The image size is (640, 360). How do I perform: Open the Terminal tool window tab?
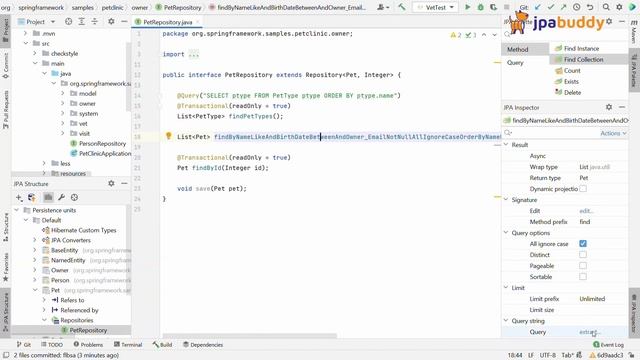128,345
